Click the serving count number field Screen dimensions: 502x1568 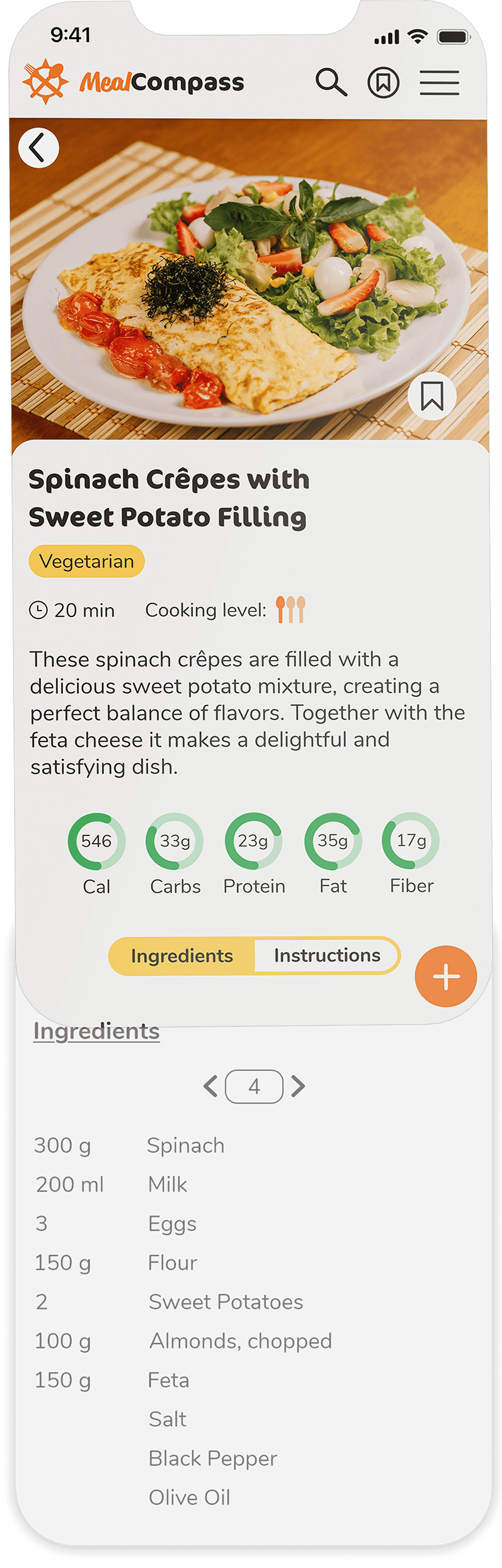coord(255,1086)
